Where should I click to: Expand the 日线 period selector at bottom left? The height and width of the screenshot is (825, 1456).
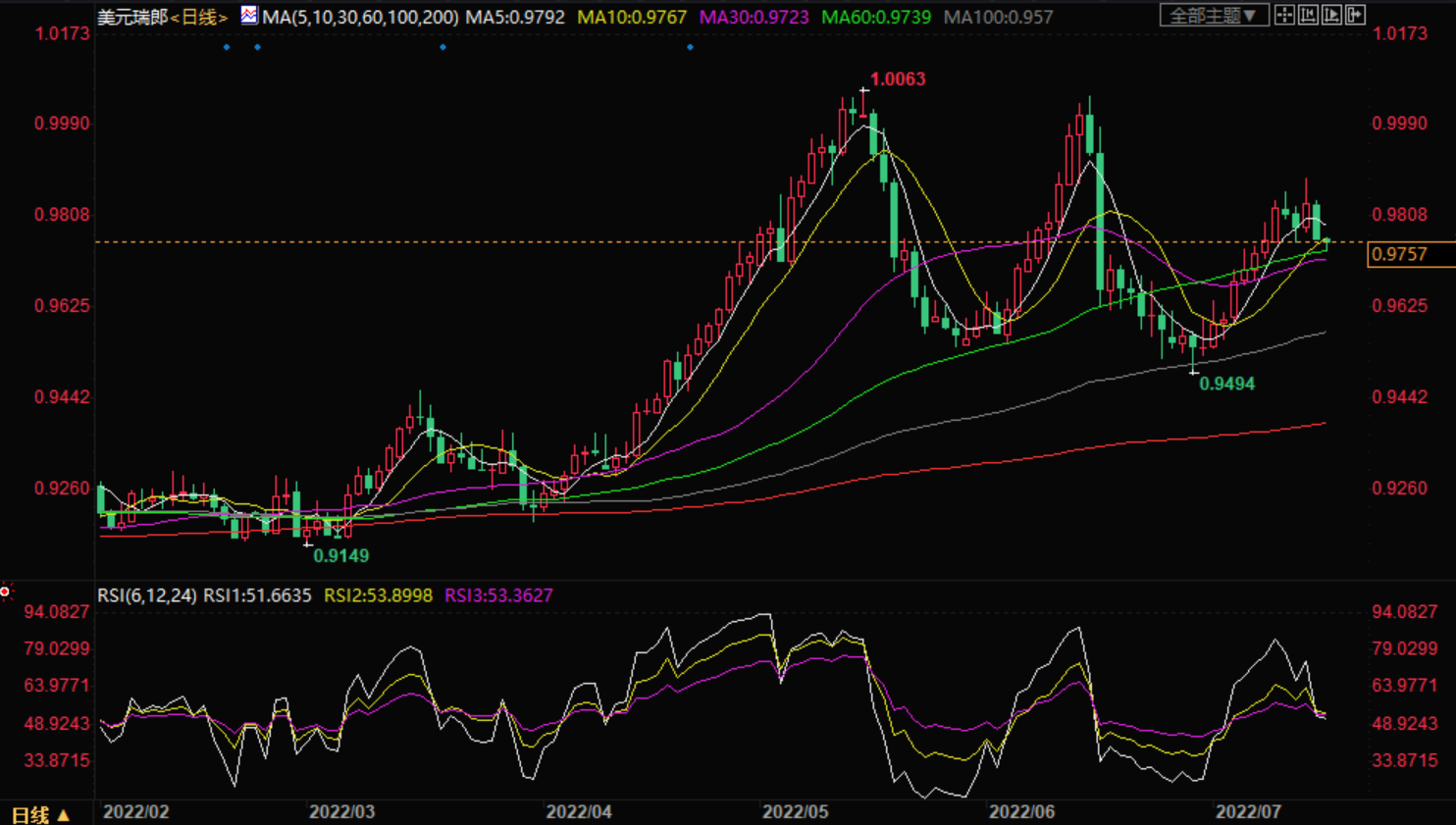pyautogui.click(x=40, y=814)
